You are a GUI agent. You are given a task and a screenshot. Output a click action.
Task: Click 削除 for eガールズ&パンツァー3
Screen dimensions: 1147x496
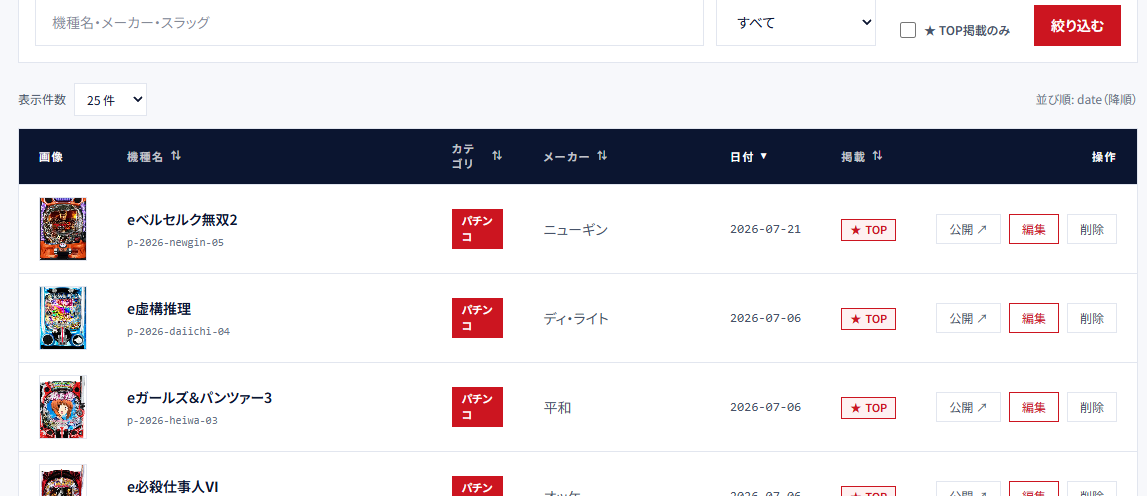click(1091, 407)
